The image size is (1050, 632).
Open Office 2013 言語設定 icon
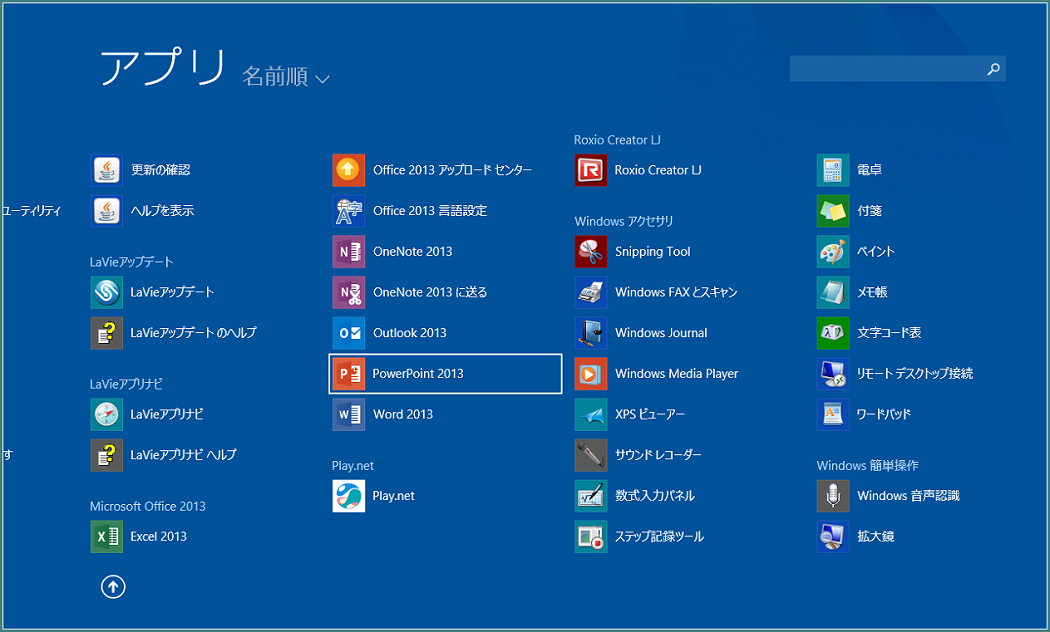tap(349, 211)
